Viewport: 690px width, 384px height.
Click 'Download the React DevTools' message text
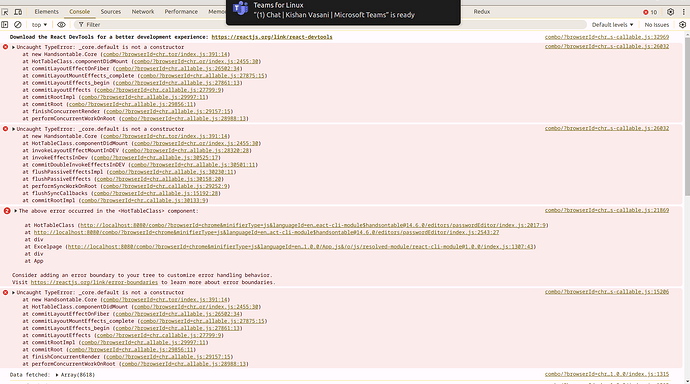109,37
